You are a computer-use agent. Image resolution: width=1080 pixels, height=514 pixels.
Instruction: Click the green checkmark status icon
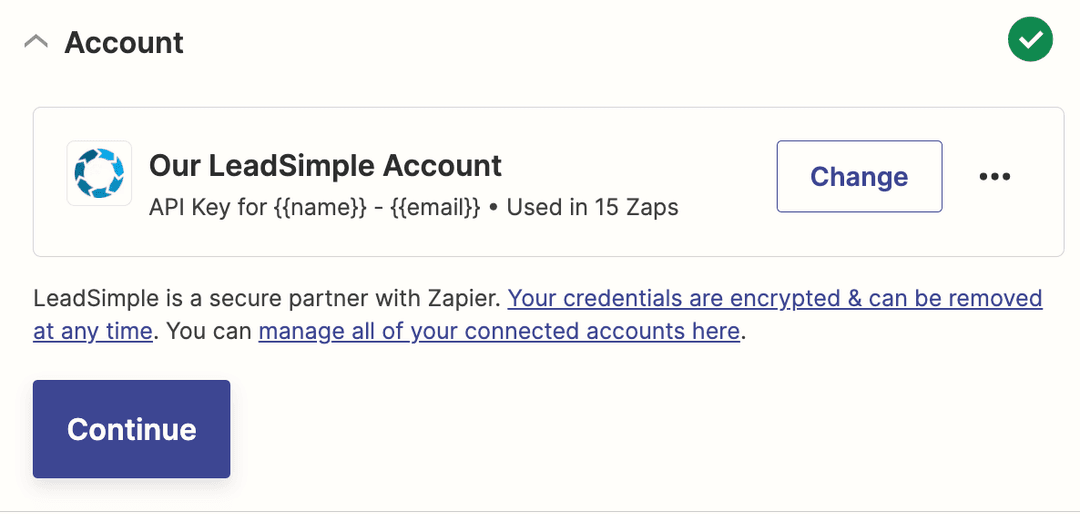[x=1030, y=40]
